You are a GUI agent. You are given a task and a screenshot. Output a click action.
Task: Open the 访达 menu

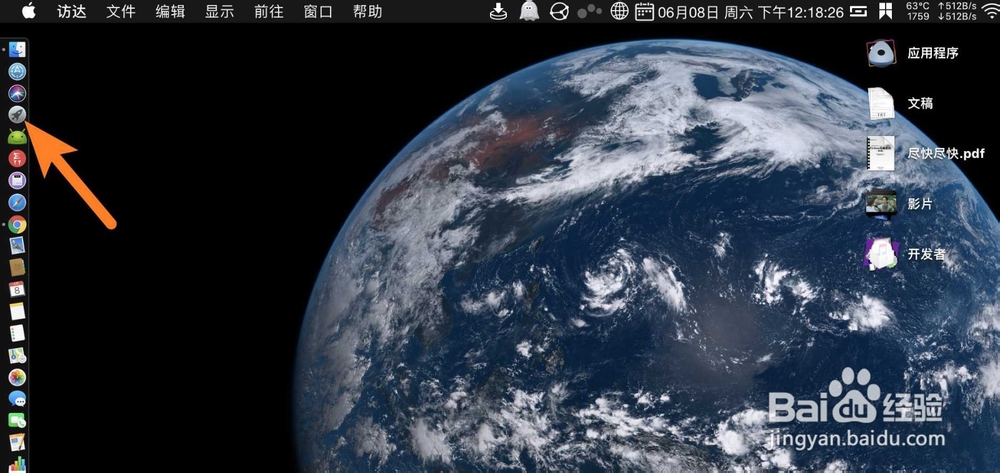[x=71, y=11]
